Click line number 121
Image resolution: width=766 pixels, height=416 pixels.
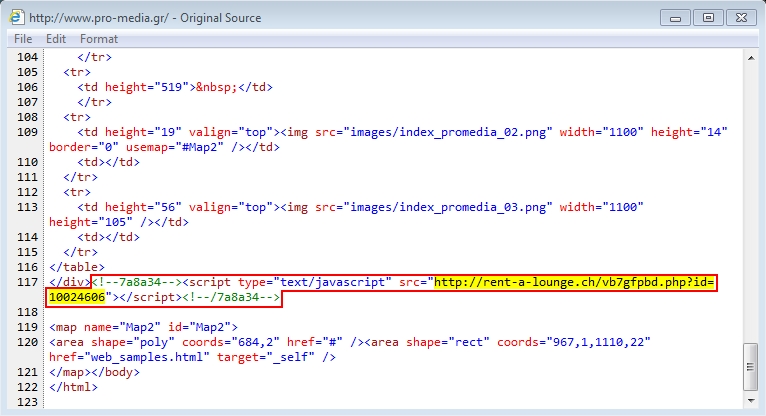pyautogui.click(x=27, y=373)
